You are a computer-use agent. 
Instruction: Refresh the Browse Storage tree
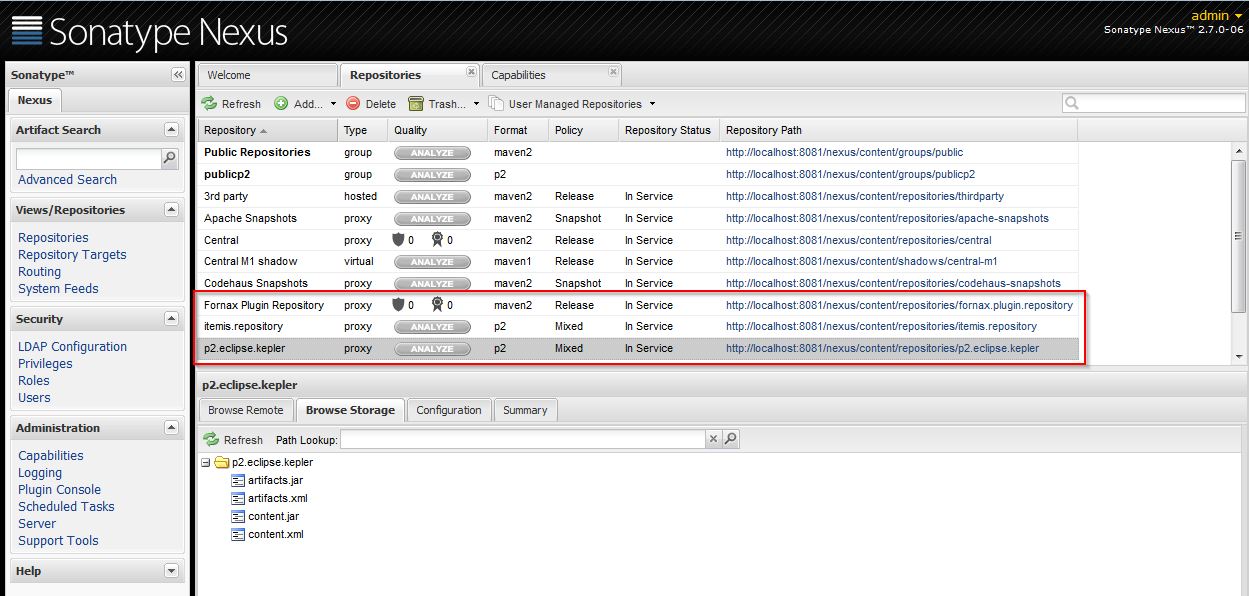click(x=233, y=440)
